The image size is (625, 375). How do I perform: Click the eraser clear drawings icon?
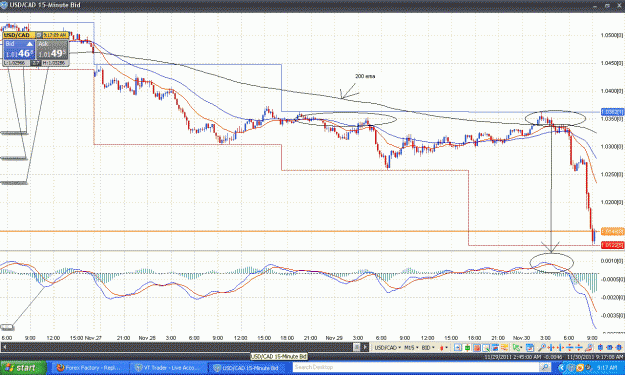pos(589,348)
